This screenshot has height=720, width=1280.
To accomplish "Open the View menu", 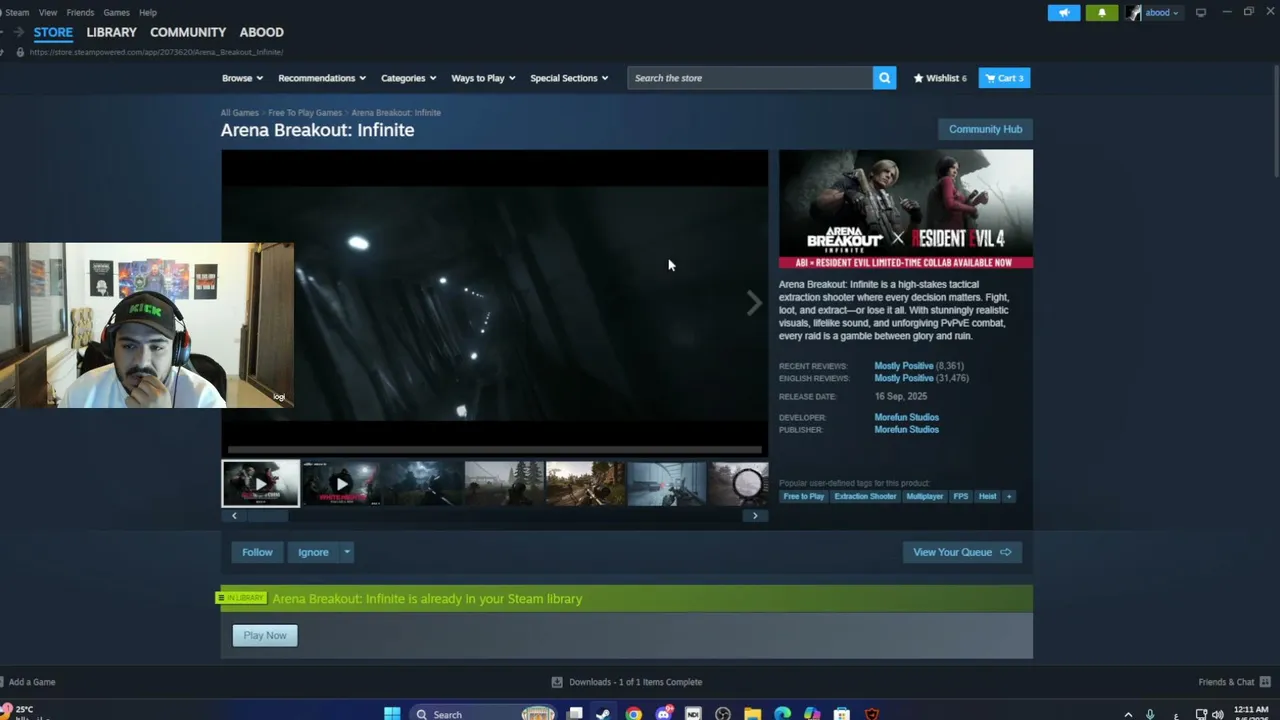I will (48, 13).
